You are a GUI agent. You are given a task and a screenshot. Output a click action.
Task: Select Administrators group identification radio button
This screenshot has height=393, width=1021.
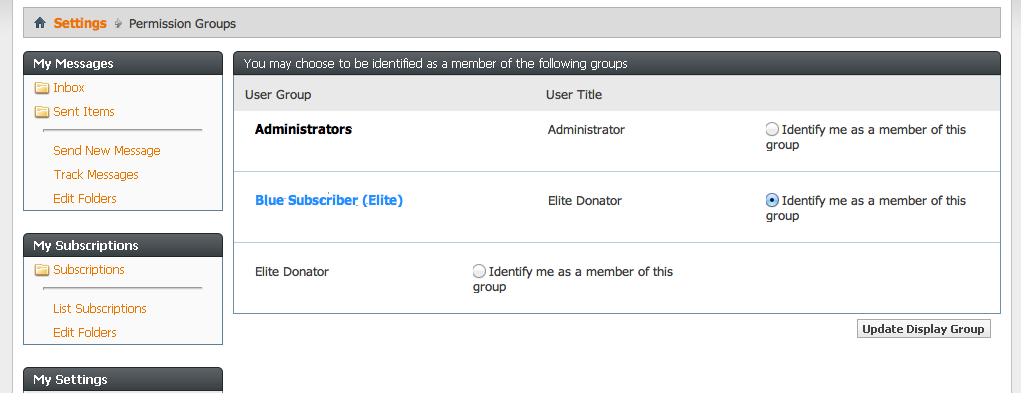point(772,129)
